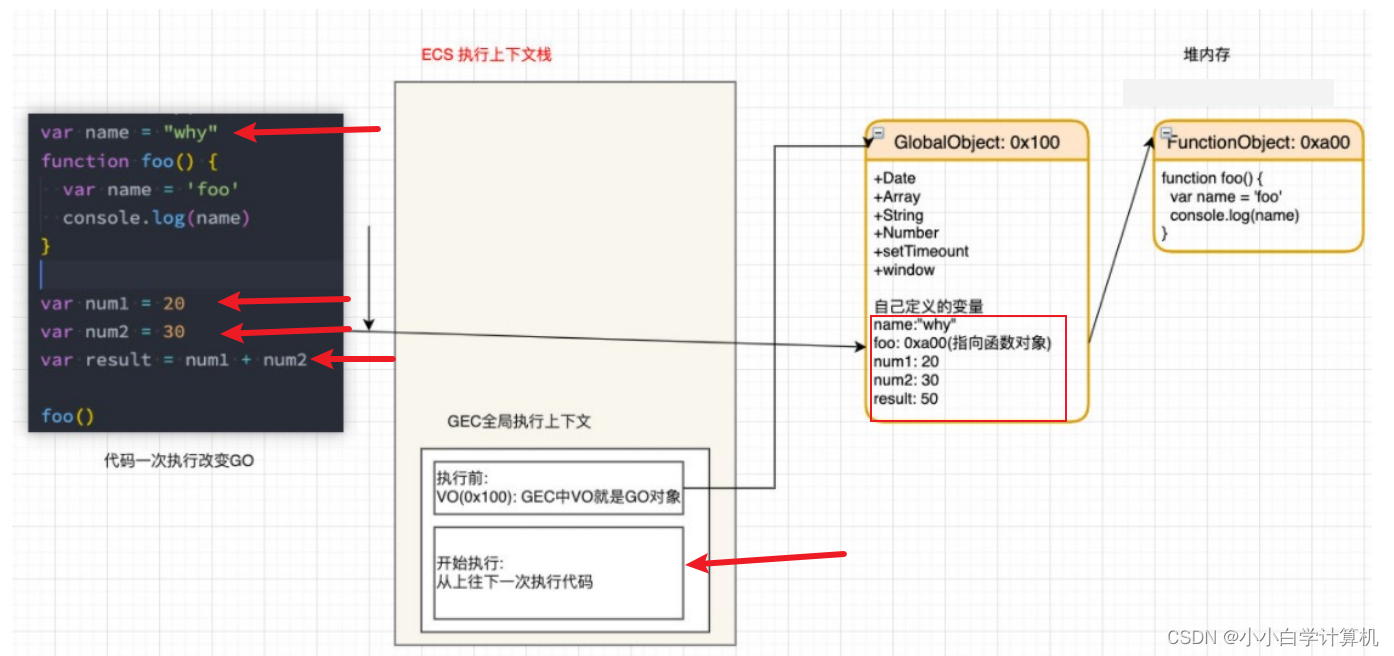Select the dark code snippet panel
This screenshot has width=1394, height=656.
pyautogui.click(x=185, y=270)
